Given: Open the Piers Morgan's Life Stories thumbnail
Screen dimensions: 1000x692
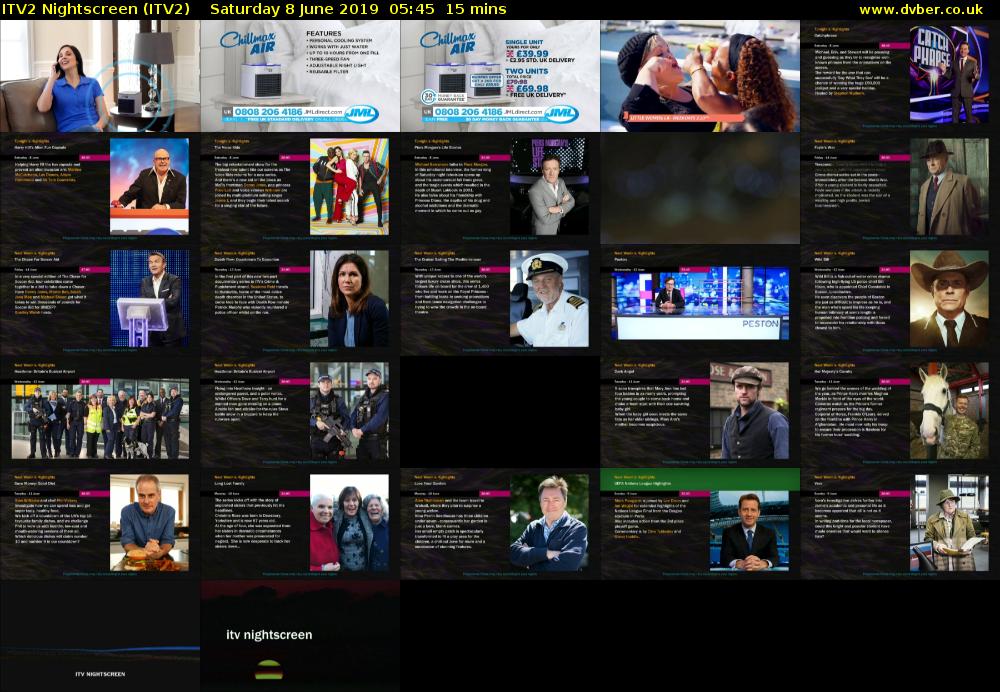Looking at the screenshot, I should [x=500, y=188].
